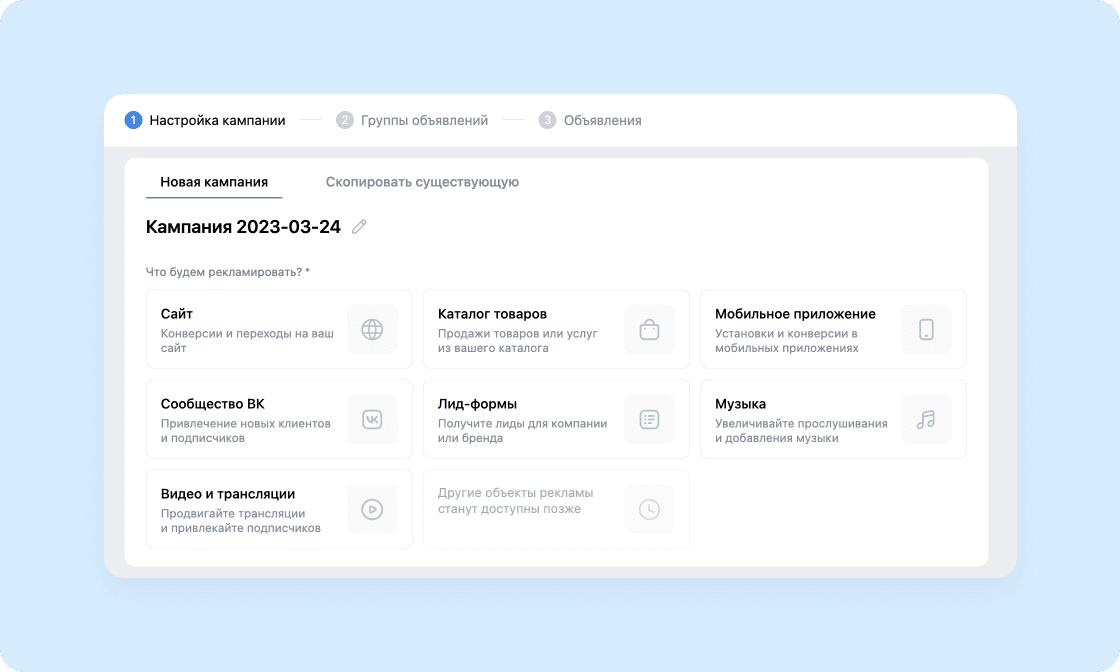
Task: Click the list icon on the Лид-формы card
Action: coord(649,419)
